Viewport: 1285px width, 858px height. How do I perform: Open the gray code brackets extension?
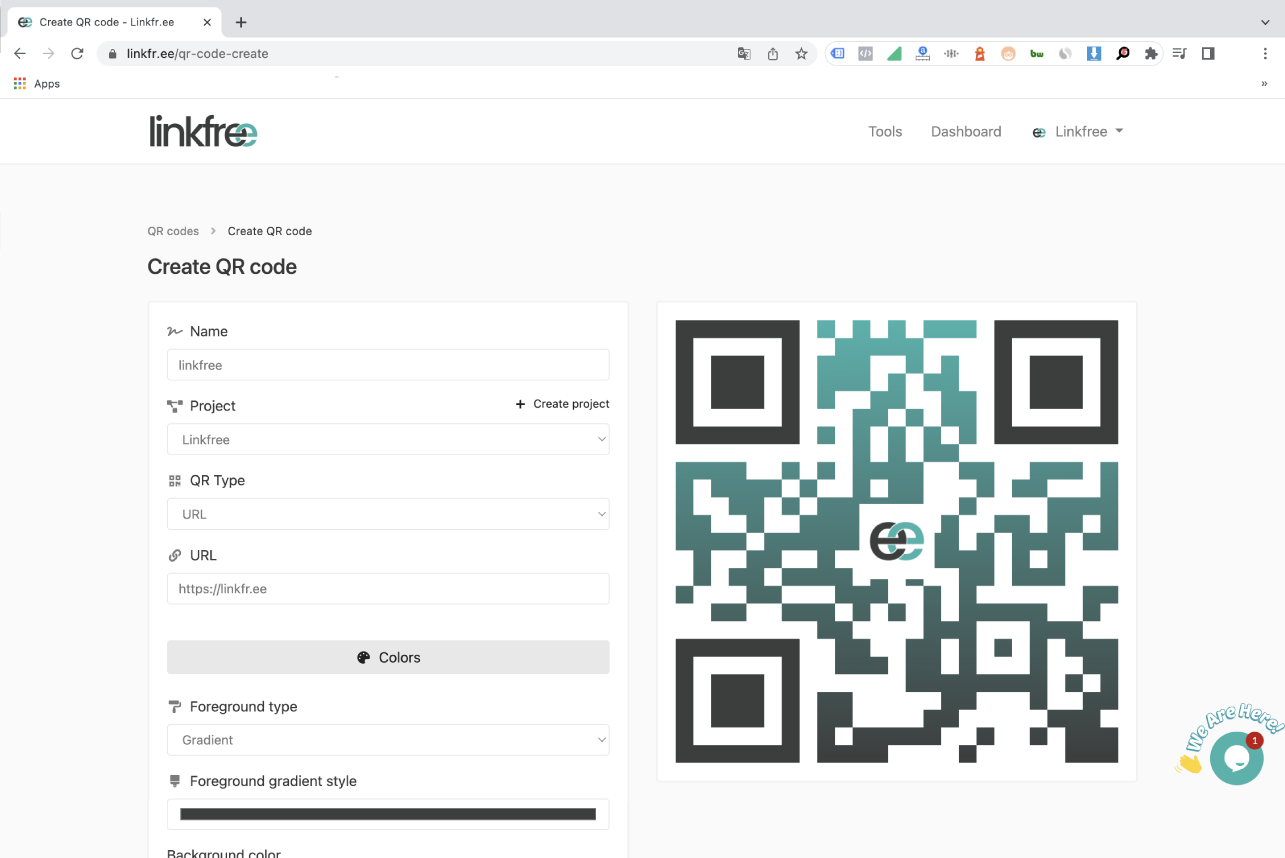click(866, 54)
